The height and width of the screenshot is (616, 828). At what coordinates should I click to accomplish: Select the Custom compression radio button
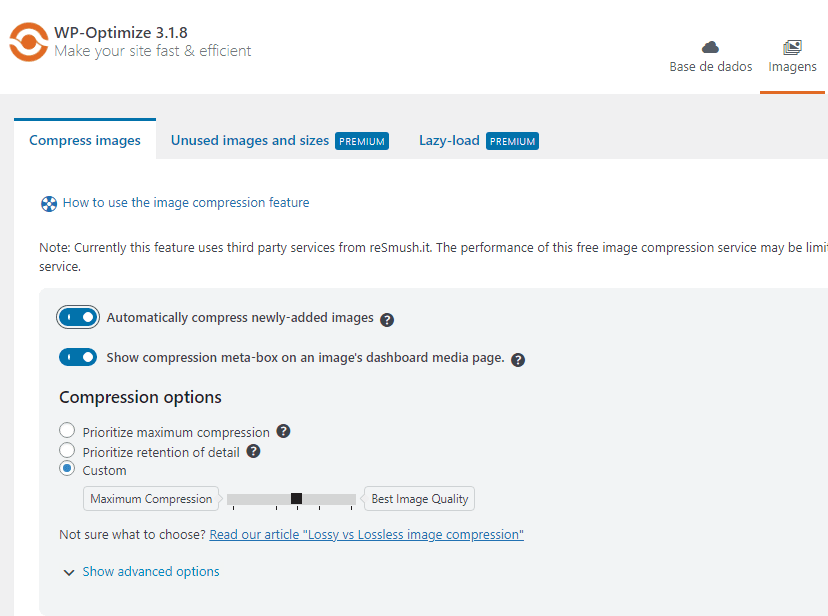click(67, 468)
